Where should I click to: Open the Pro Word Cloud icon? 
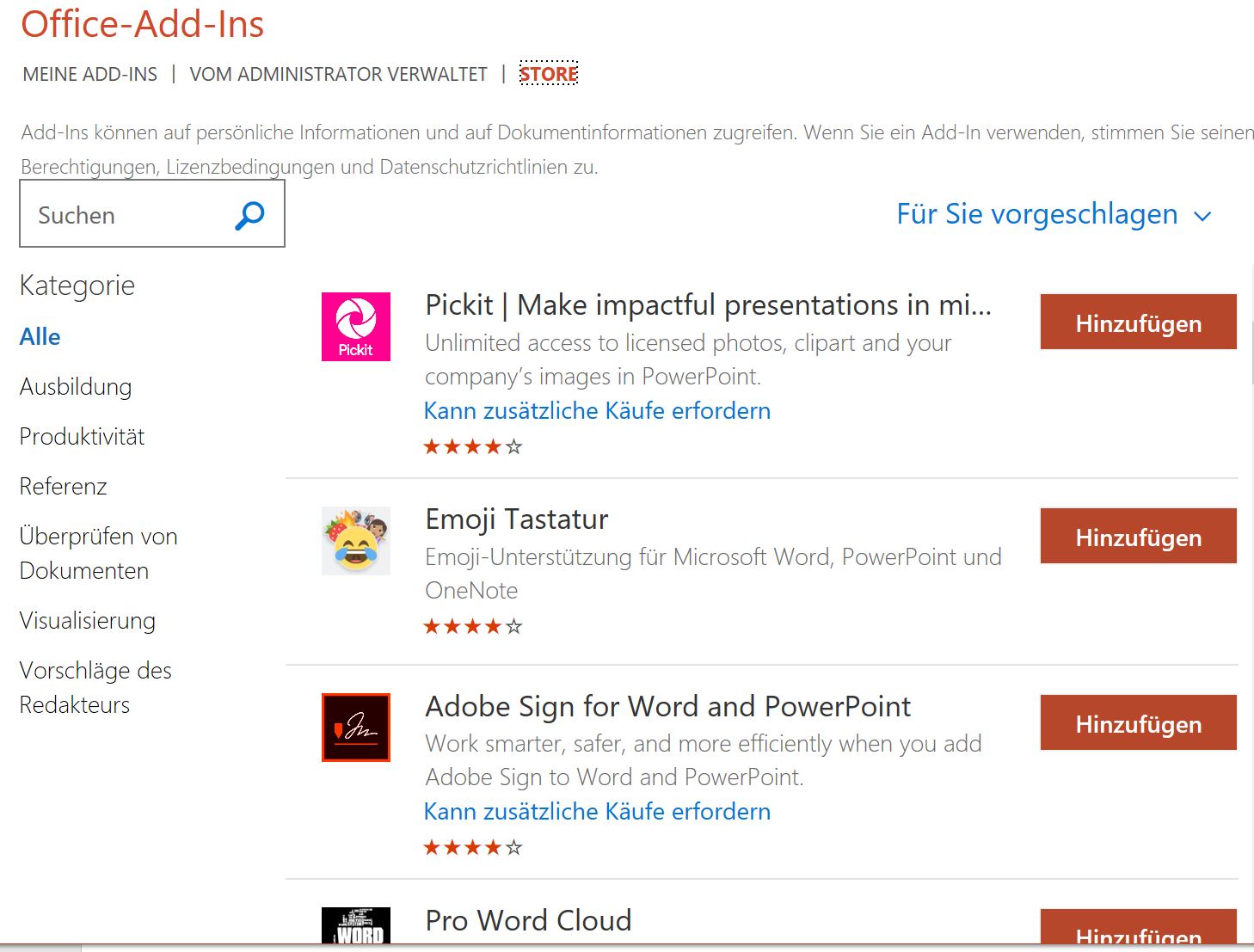(x=356, y=926)
